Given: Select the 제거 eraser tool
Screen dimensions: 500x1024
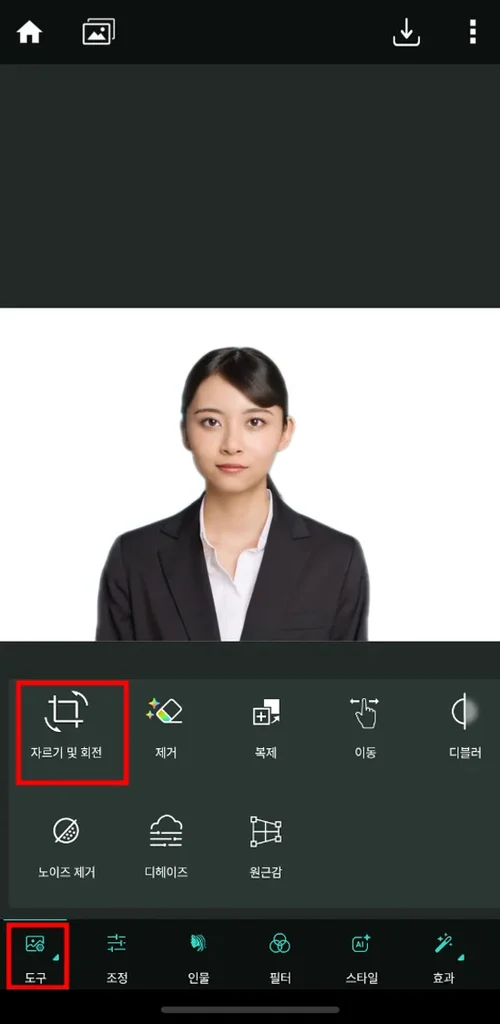Looking at the screenshot, I should 166,726.
